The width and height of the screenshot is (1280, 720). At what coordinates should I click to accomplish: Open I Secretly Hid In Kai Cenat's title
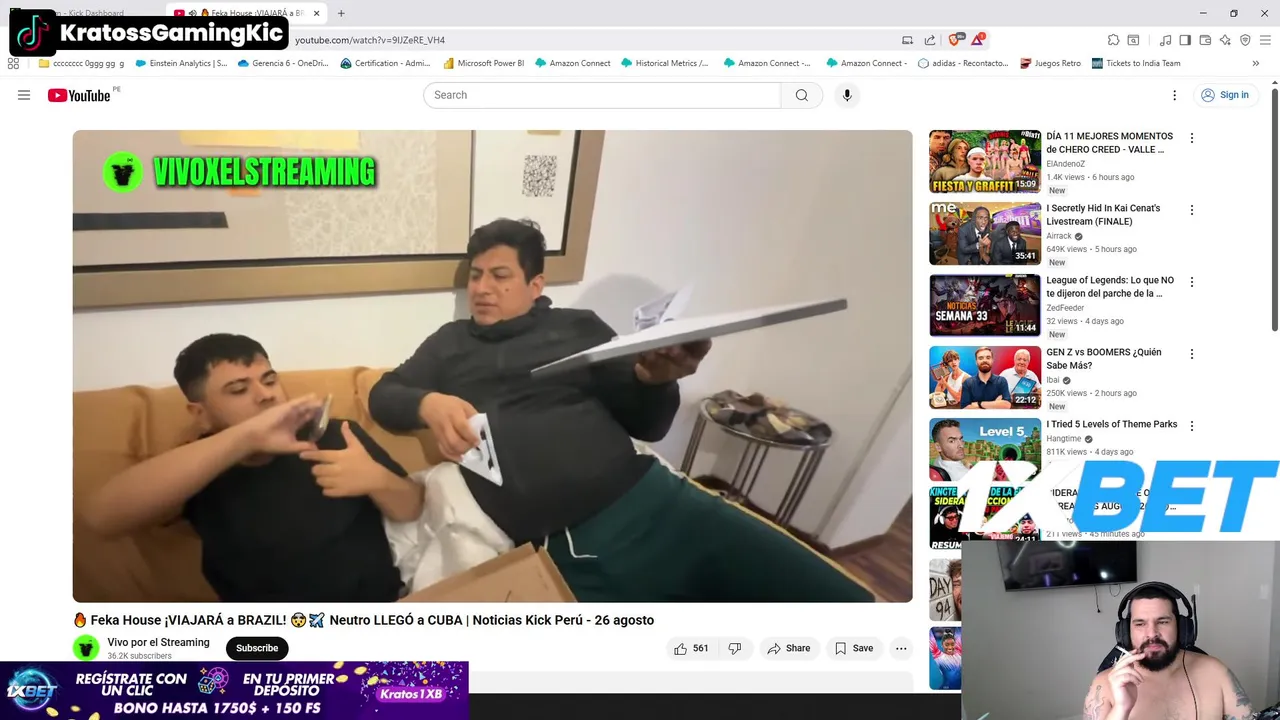pos(1103,215)
